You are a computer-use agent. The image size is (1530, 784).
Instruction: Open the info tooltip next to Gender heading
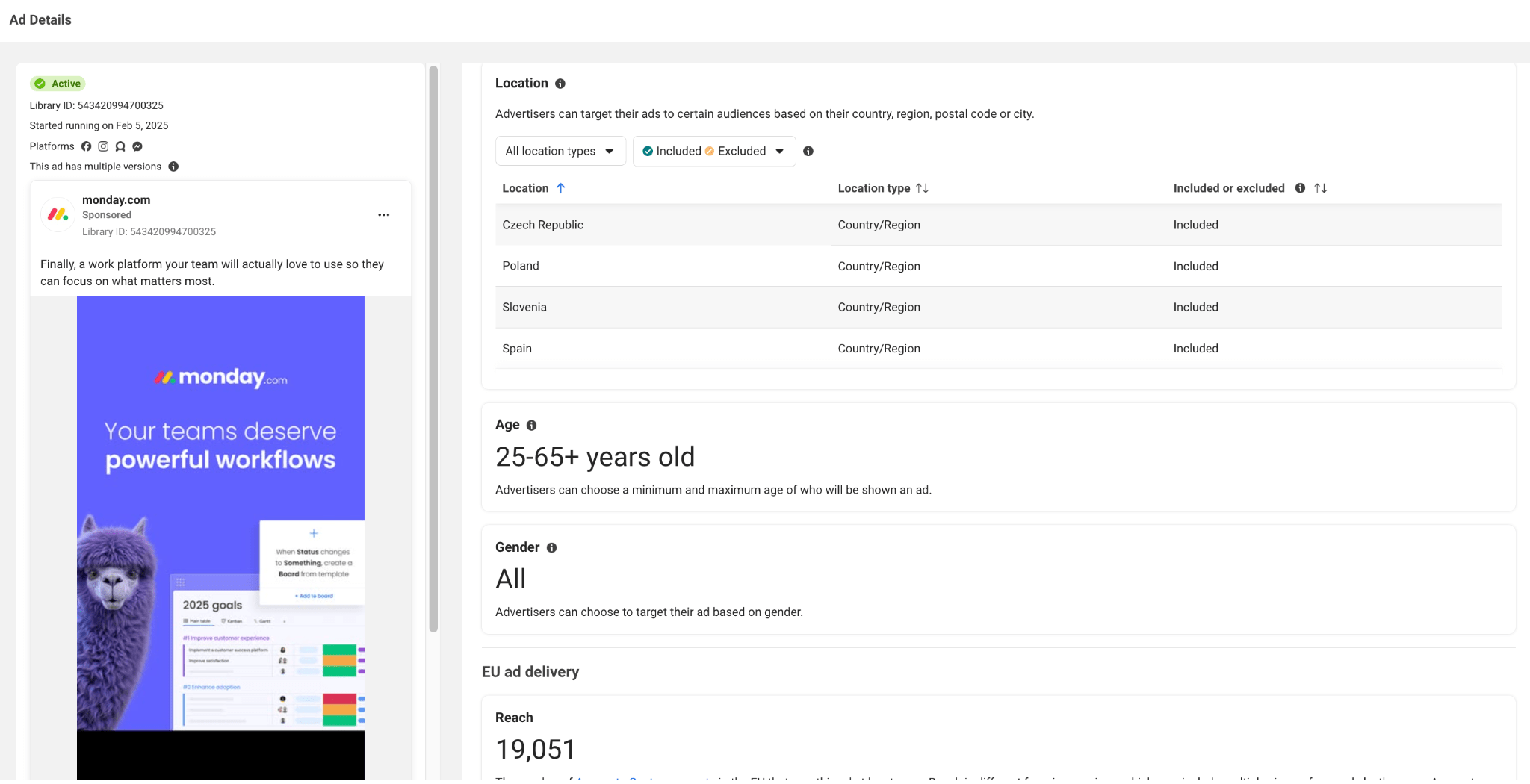click(x=552, y=547)
